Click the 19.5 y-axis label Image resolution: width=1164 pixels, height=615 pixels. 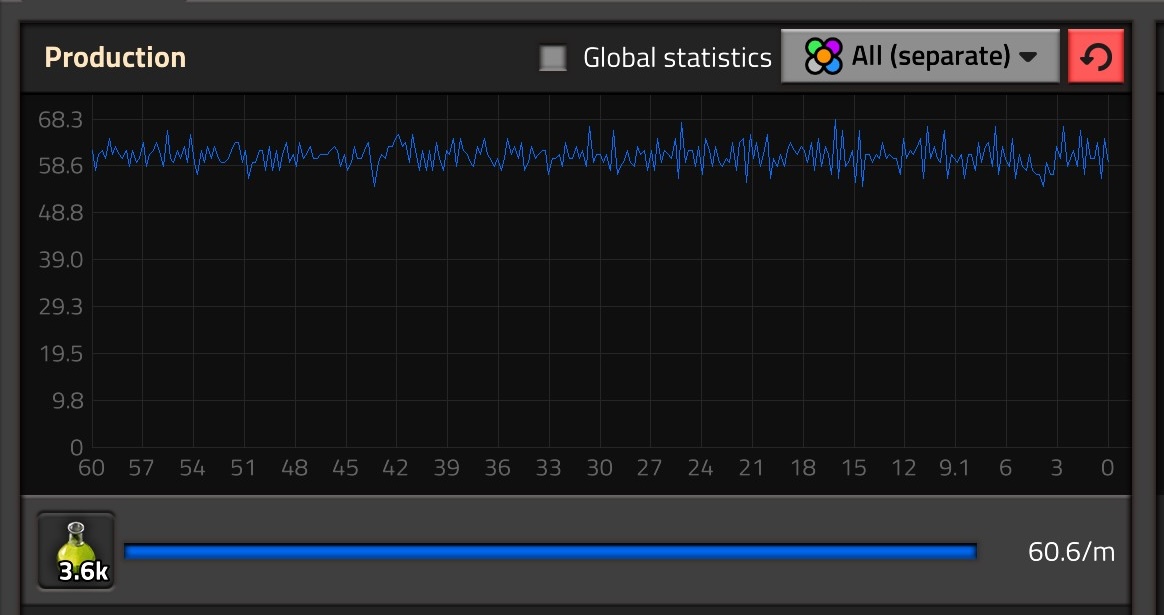click(61, 354)
